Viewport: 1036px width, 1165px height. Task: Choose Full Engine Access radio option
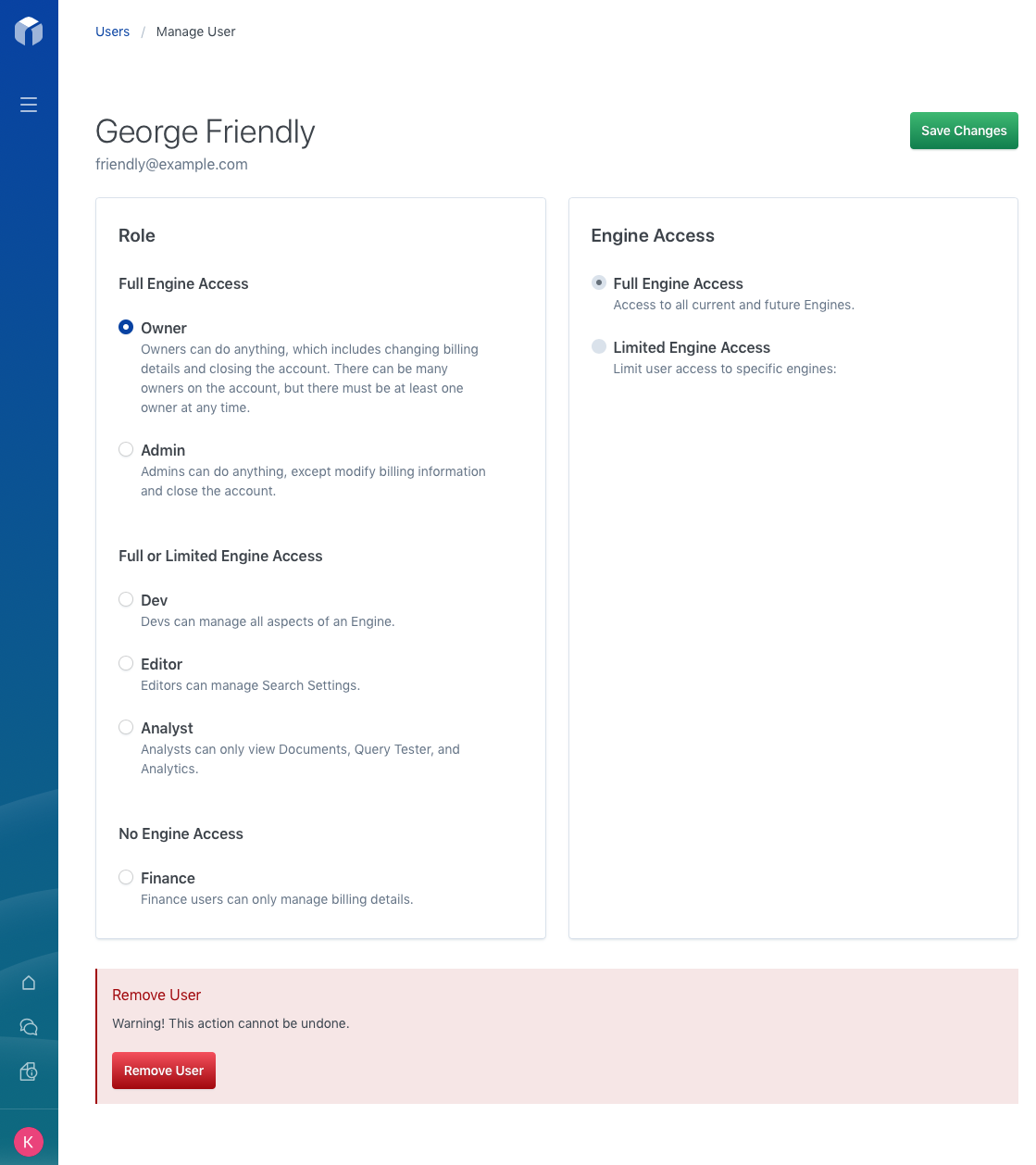tap(599, 282)
